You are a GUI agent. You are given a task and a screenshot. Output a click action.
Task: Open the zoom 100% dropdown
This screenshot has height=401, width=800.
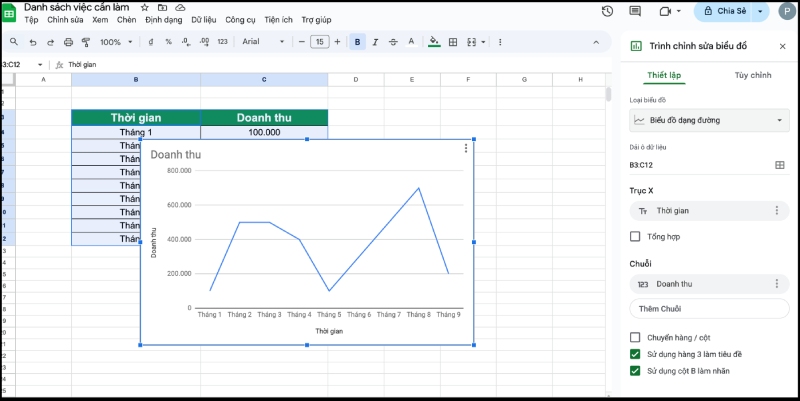116,42
